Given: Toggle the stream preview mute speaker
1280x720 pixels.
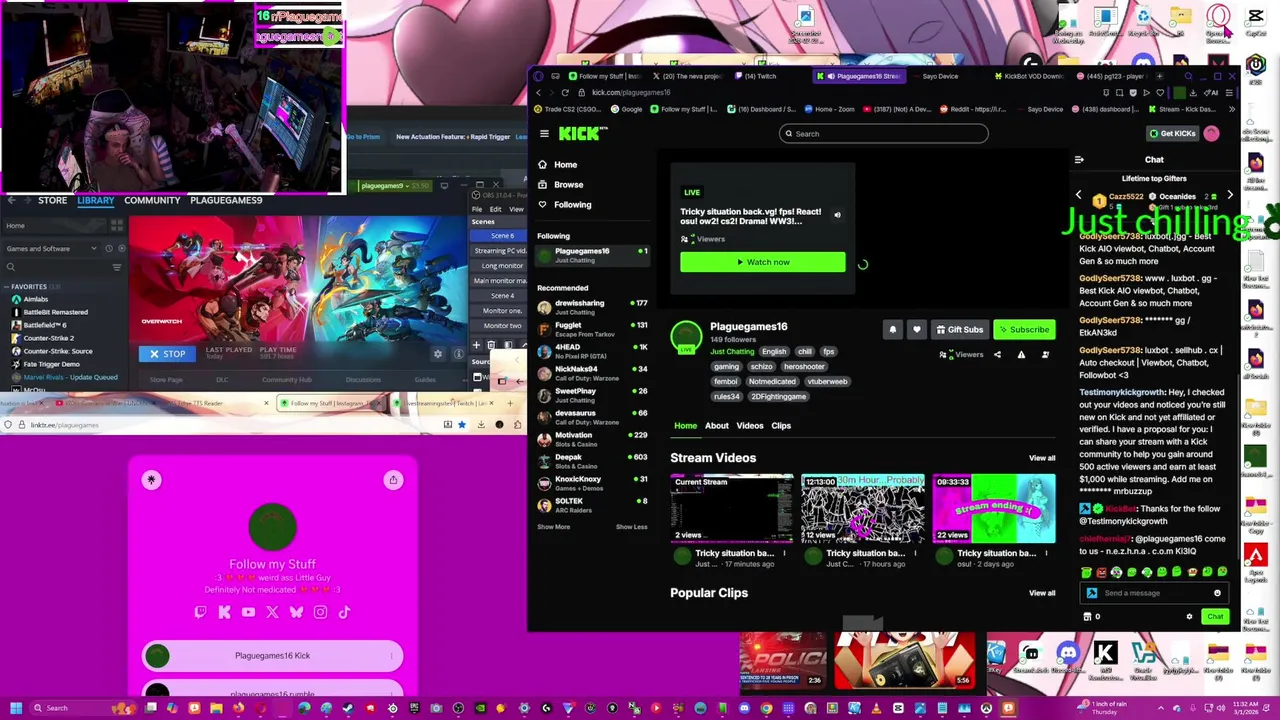Looking at the screenshot, I should 837,215.
